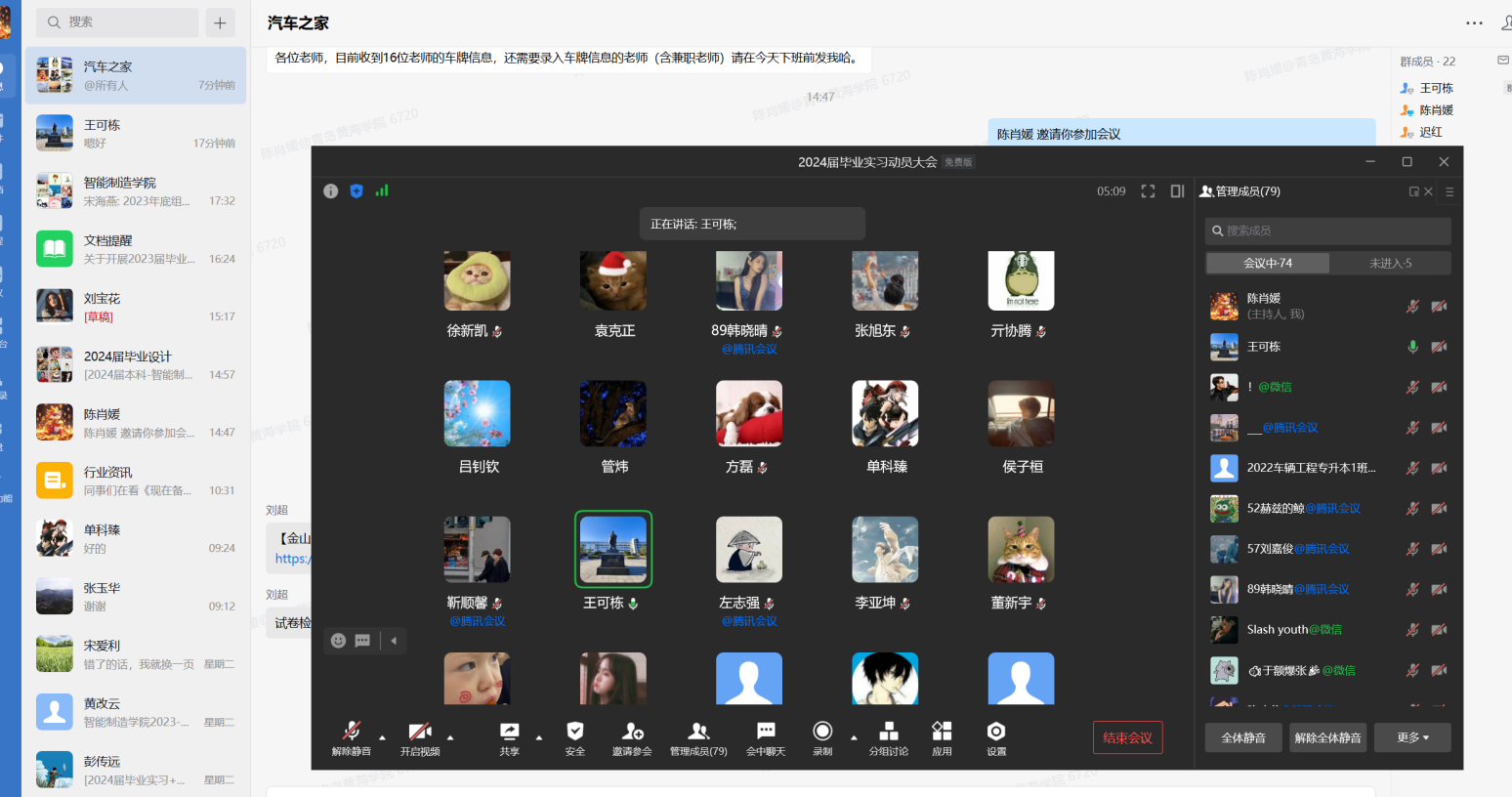Image resolution: width=1512 pixels, height=797 pixels.
Task: Open the 更多 dropdown in members panel
Action: 1412,737
